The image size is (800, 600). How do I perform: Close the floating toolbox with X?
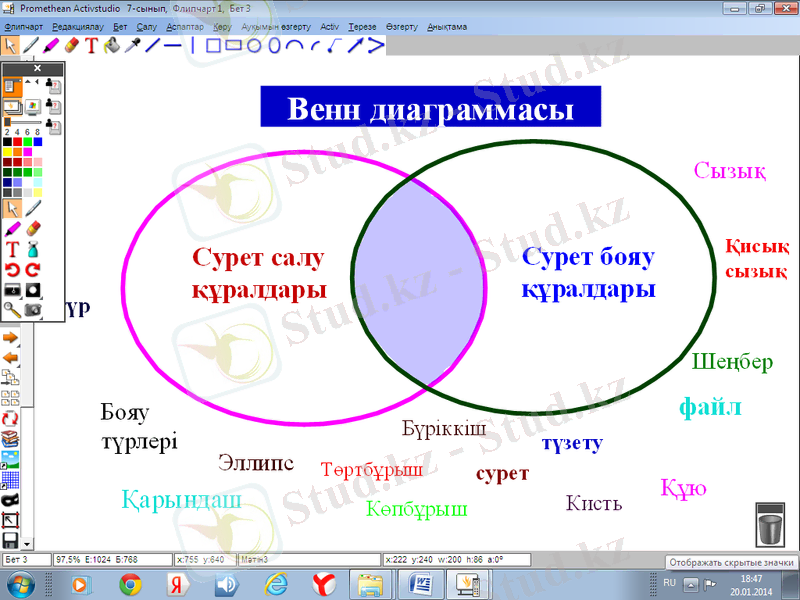pyautogui.click(x=37, y=68)
